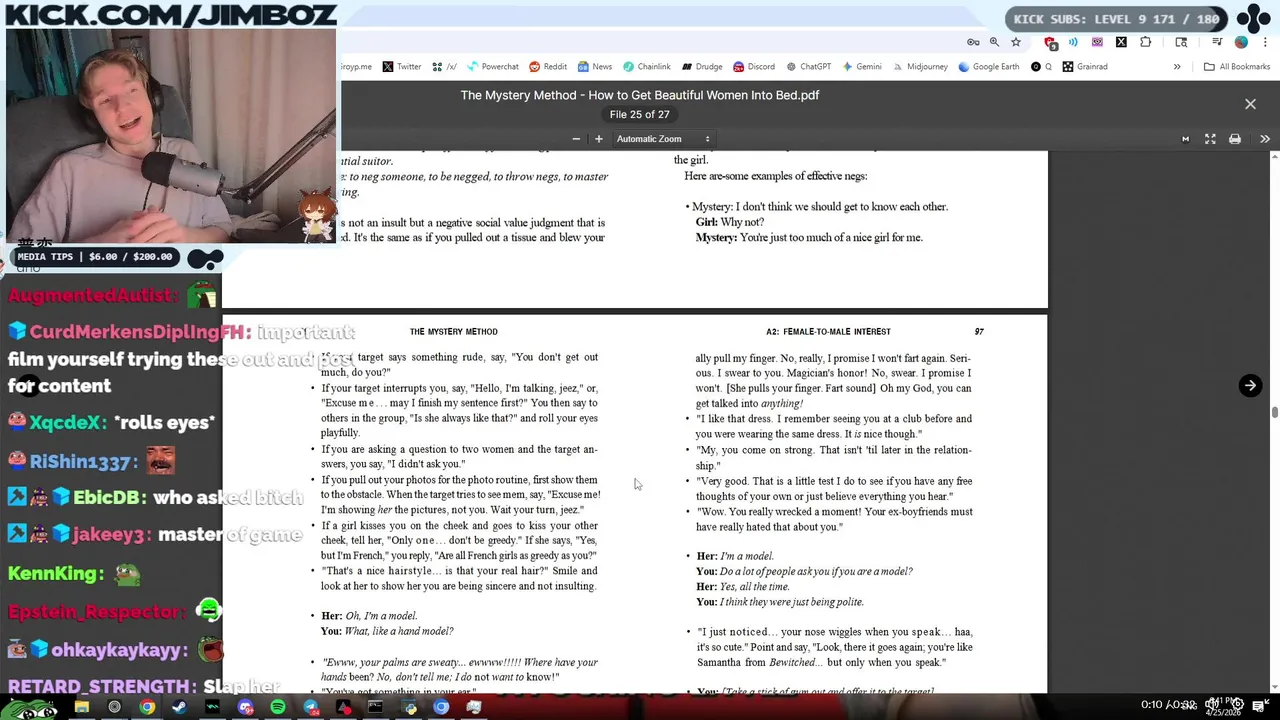The image size is (1280, 720).
Task: Enter fullscreen presentation mode
Action: coord(1210,139)
